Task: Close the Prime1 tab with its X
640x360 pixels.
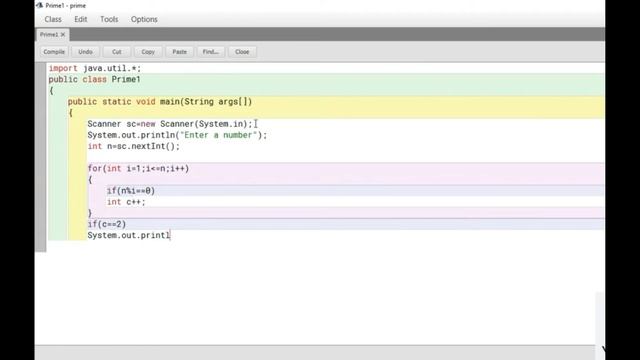Action: point(63,35)
